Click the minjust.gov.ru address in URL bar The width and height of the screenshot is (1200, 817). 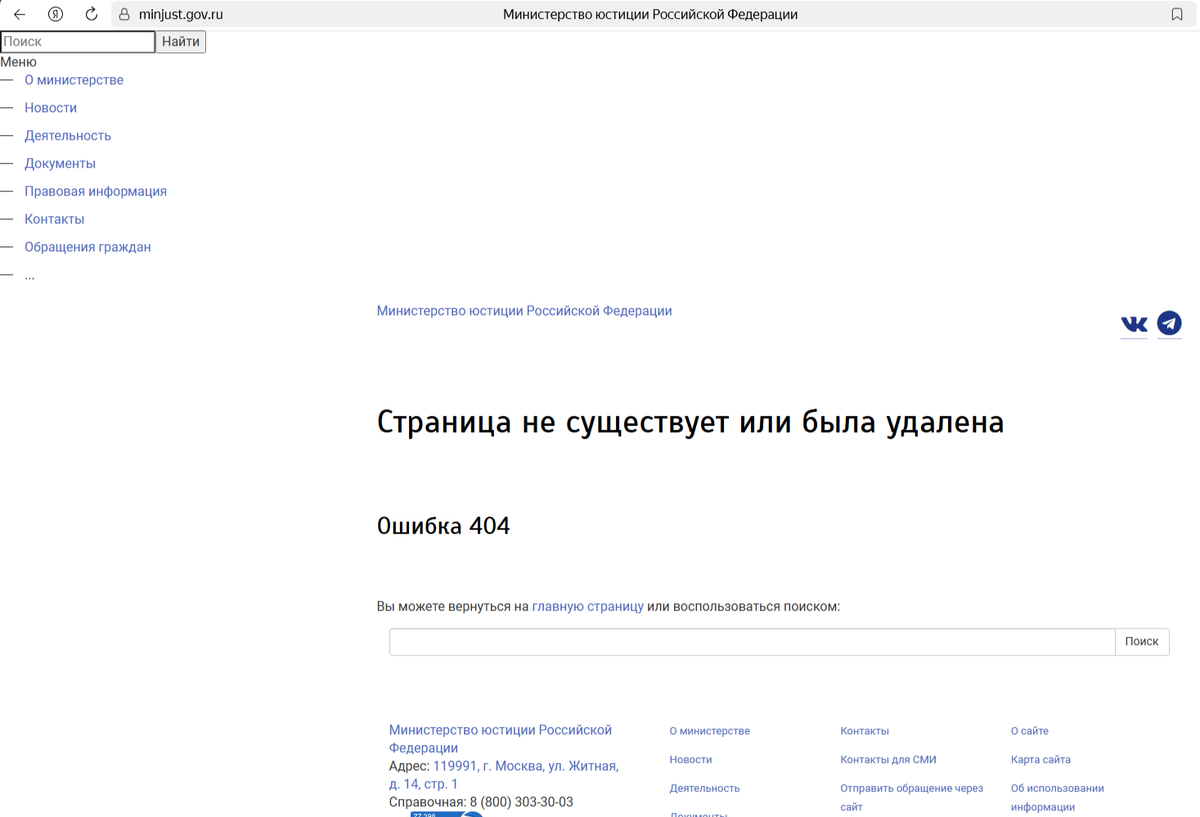[181, 15]
